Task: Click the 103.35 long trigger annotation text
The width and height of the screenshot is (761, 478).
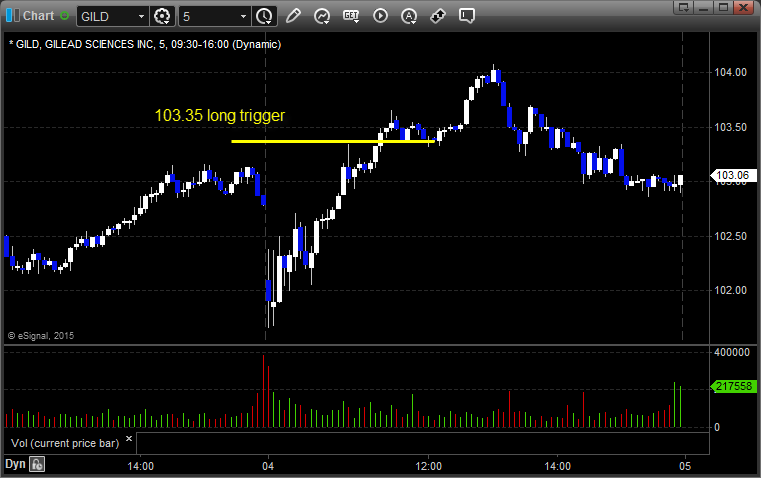Action: (x=220, y=115)
